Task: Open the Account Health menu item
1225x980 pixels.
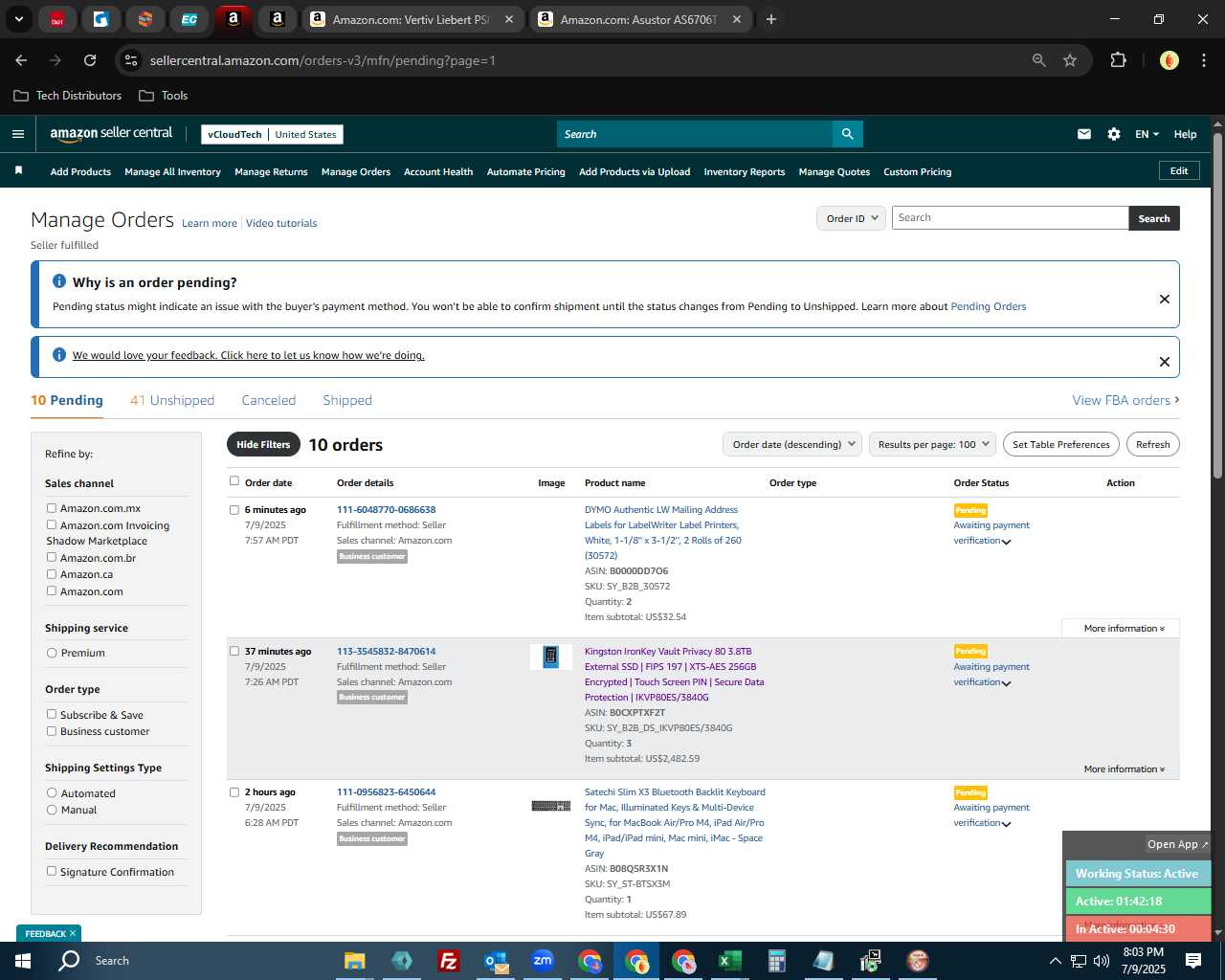Action: tap(438, 171)
